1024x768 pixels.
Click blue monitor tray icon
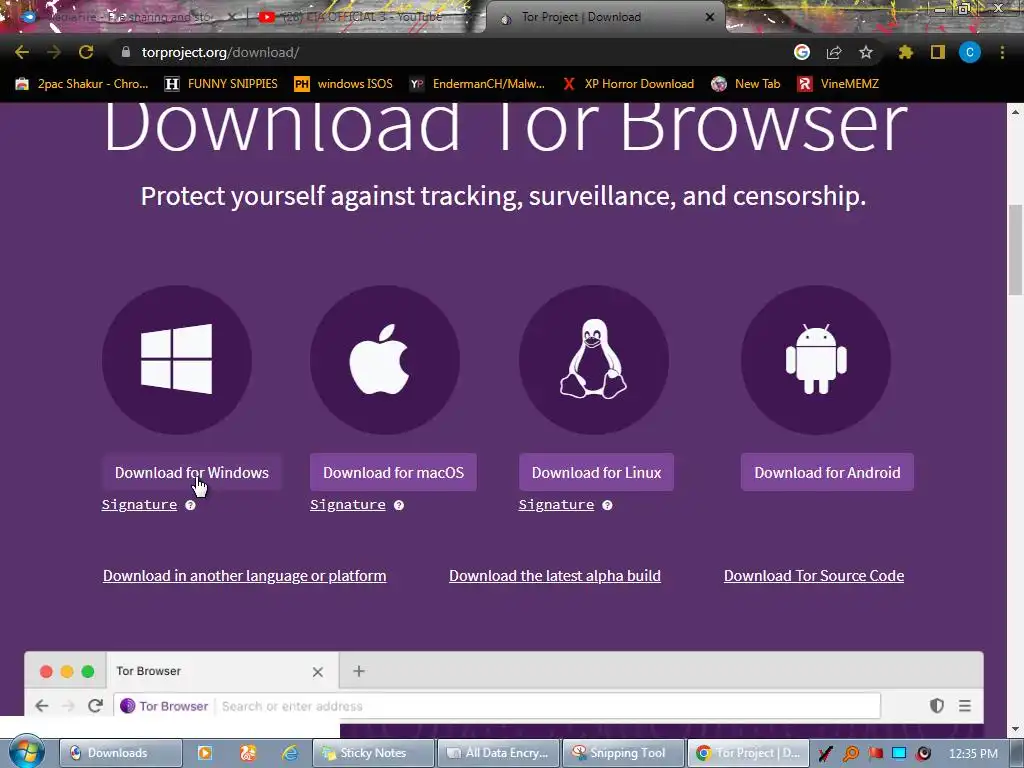[899, 754]
